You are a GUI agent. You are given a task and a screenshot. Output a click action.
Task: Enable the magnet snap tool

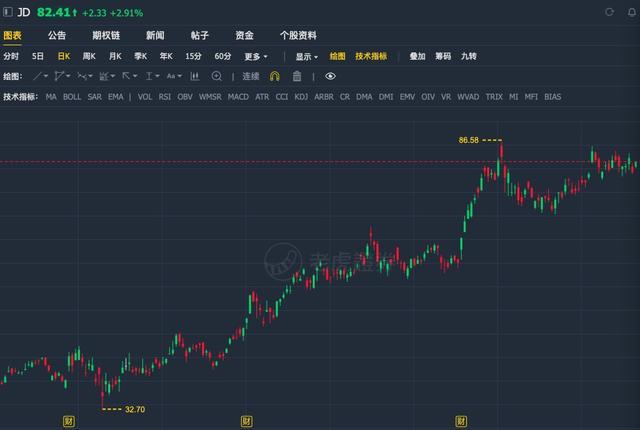275,76
